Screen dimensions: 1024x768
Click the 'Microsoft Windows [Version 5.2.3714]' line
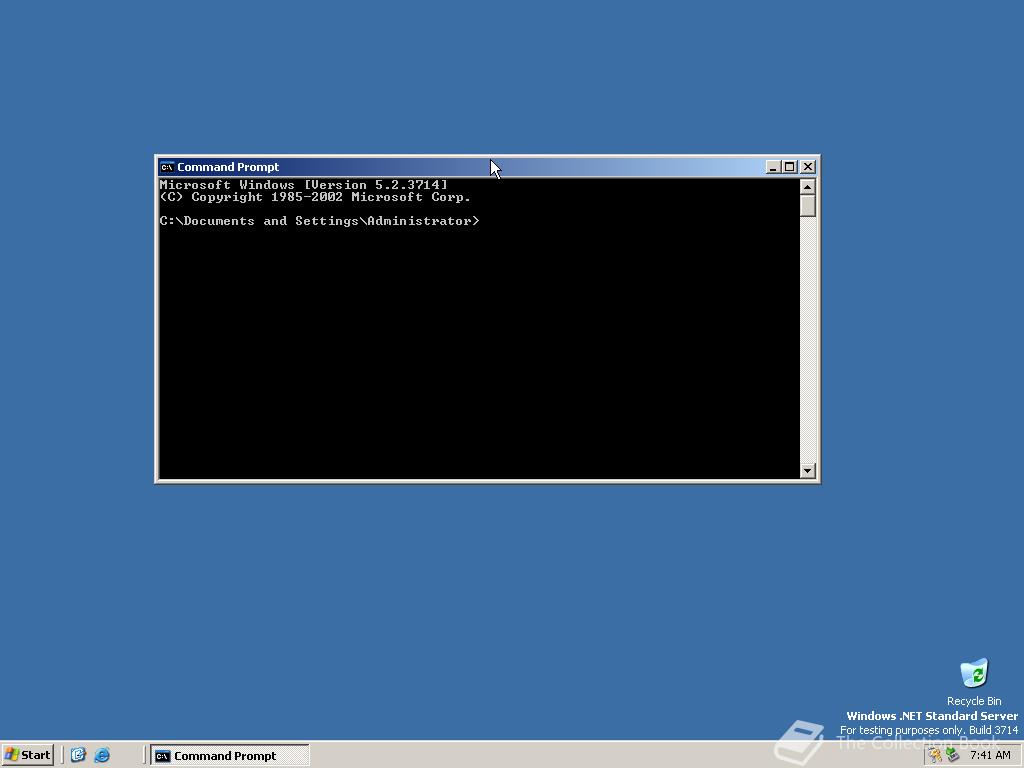click(304, 185)
